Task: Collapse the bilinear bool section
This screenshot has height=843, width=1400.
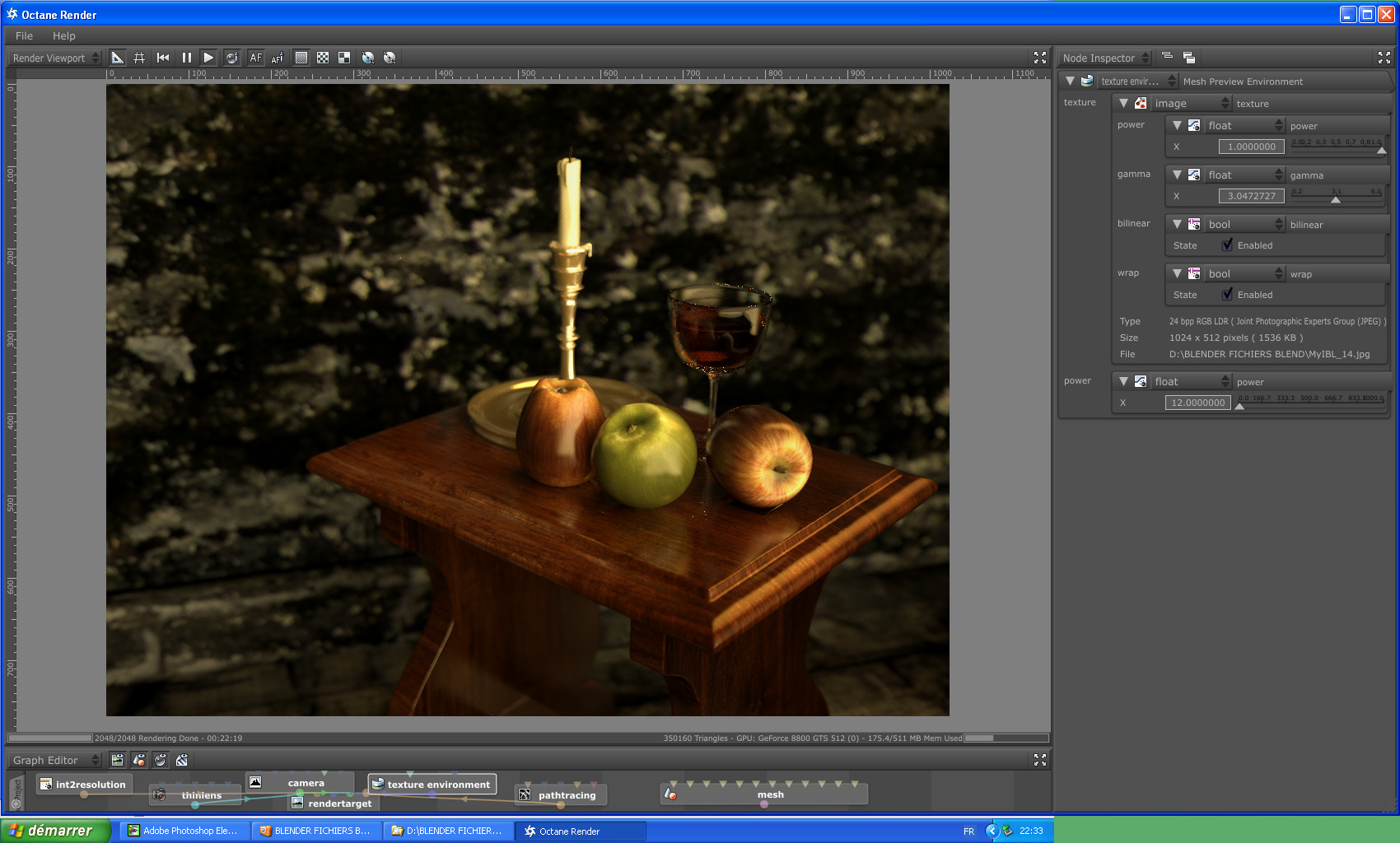Action: tap(1177, 224)
